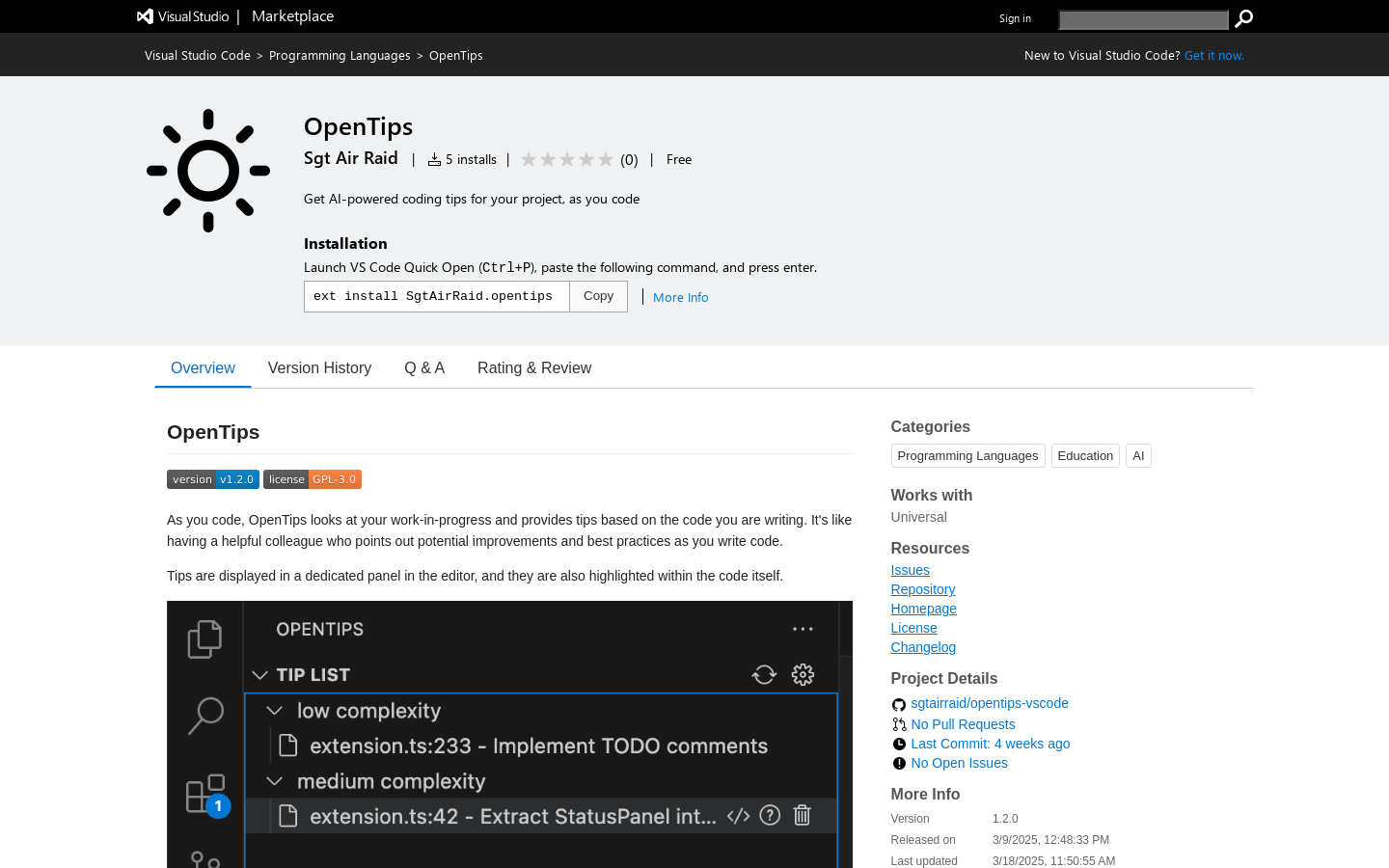Click the Released on date value

tap(1050, 840)
